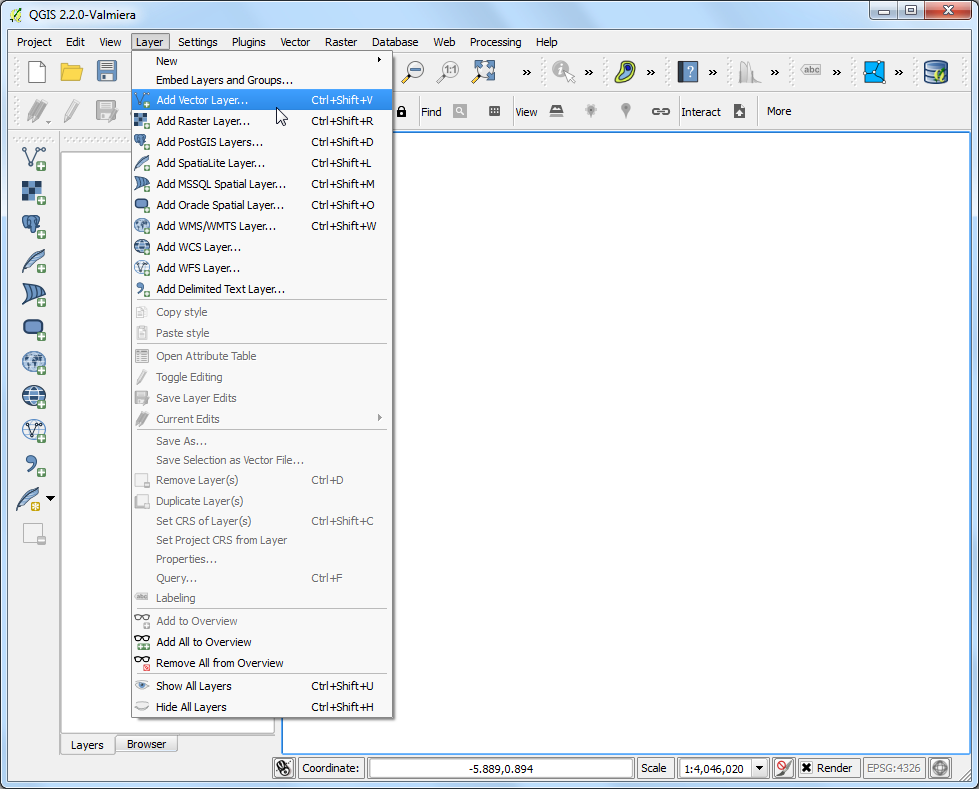Open the Raster menu

click(x=341, y=42)
